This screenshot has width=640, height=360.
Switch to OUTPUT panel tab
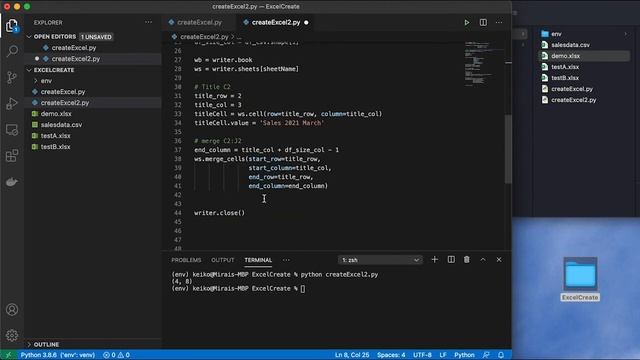222,260
